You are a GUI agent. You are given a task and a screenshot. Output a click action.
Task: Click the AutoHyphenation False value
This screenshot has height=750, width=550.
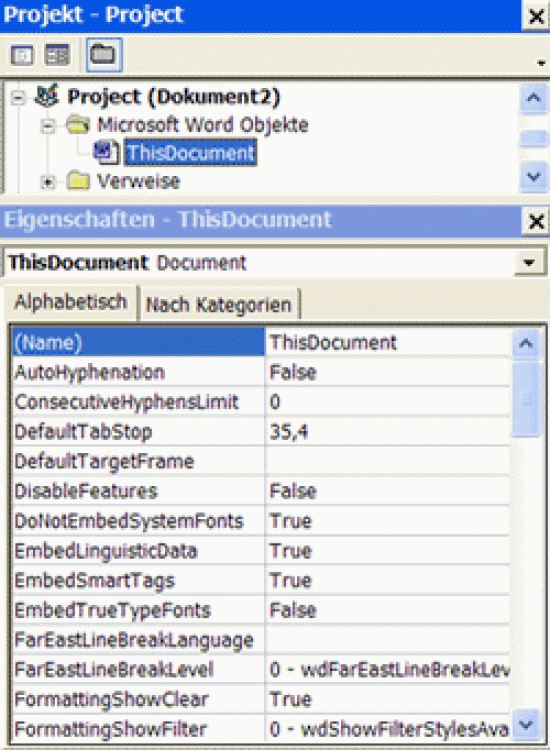click(388, 373)
